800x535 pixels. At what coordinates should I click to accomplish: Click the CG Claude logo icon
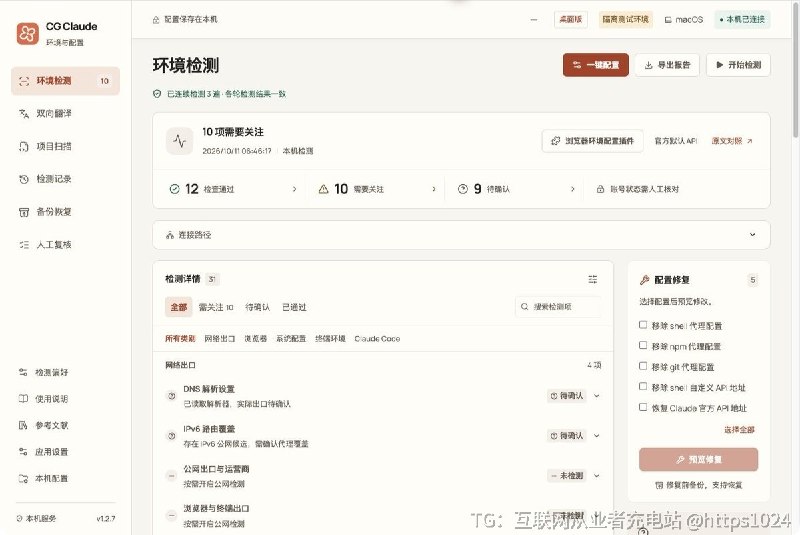point(28,34)
